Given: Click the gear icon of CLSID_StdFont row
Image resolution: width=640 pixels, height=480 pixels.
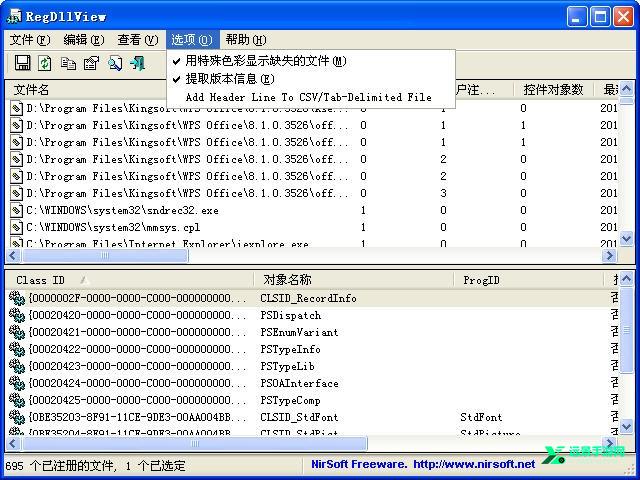Looking at the screenshot, I should 17,417.
